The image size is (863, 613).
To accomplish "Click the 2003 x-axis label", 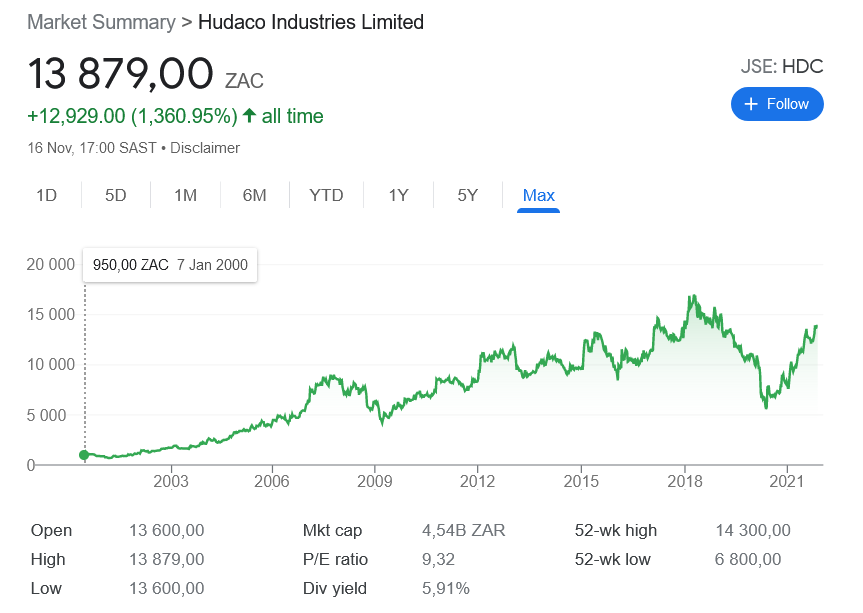I will pos(171,481).
